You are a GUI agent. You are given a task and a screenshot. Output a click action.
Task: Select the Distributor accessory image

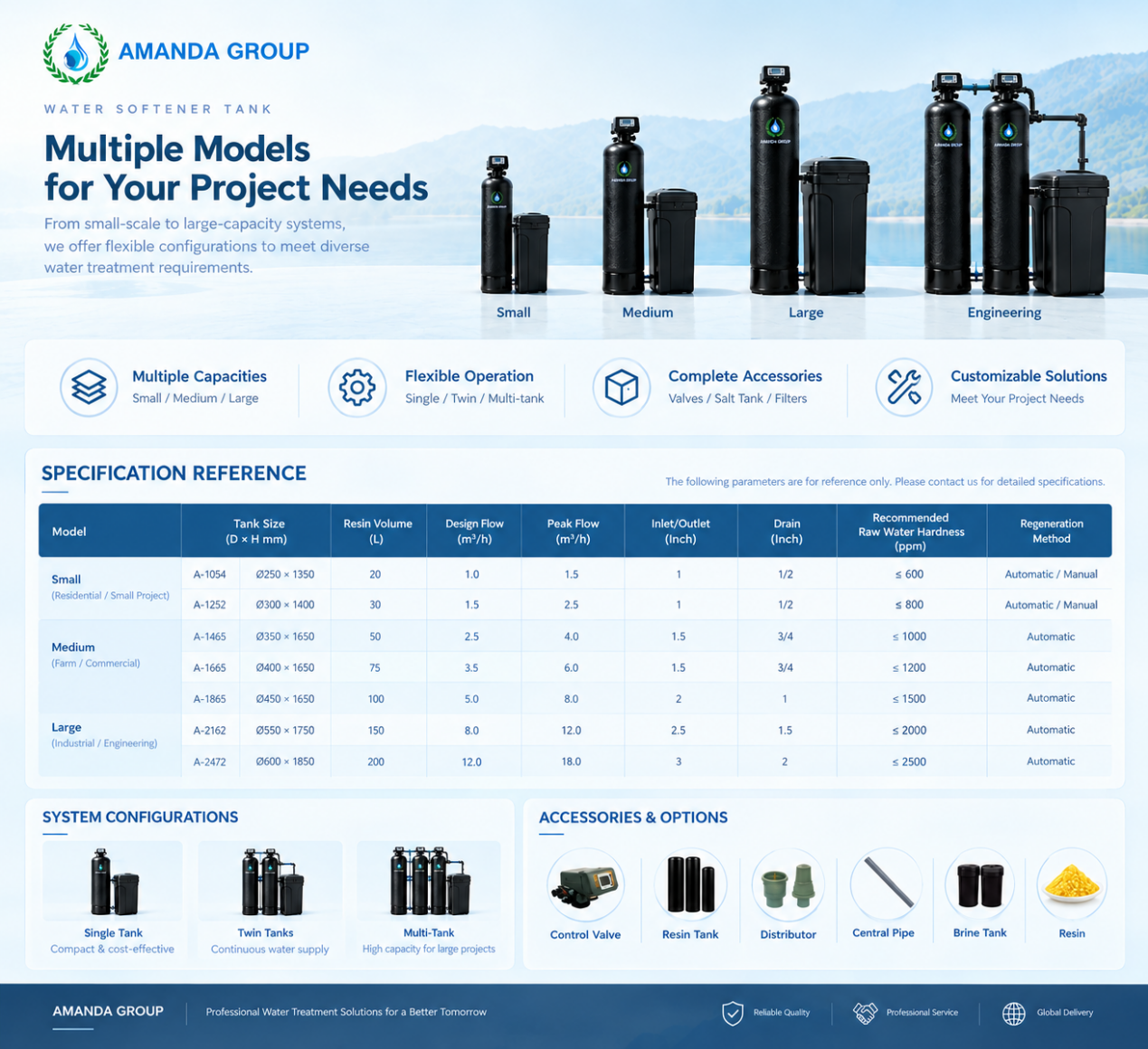pyautogui.click(x=788, y=884)
